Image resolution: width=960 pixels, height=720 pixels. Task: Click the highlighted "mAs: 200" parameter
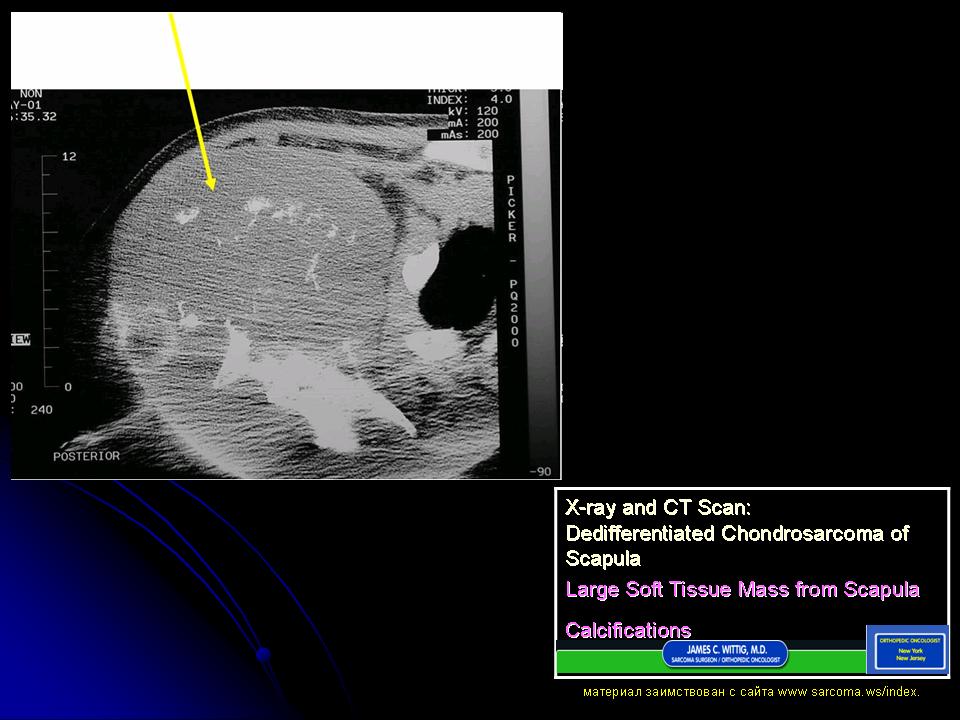(463, 134)
